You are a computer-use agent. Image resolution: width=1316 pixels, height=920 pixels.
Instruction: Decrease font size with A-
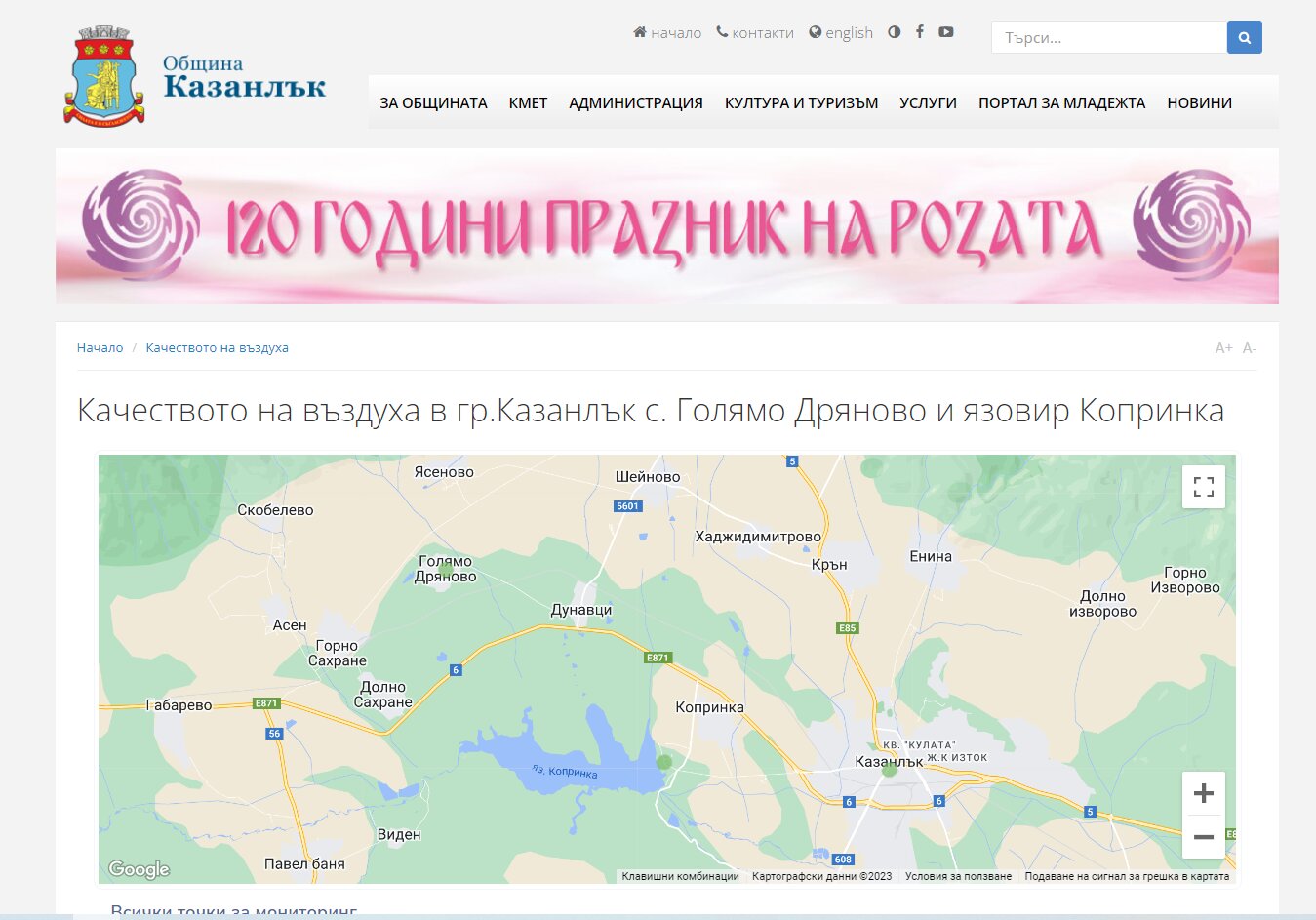[x=1249, y=348]
